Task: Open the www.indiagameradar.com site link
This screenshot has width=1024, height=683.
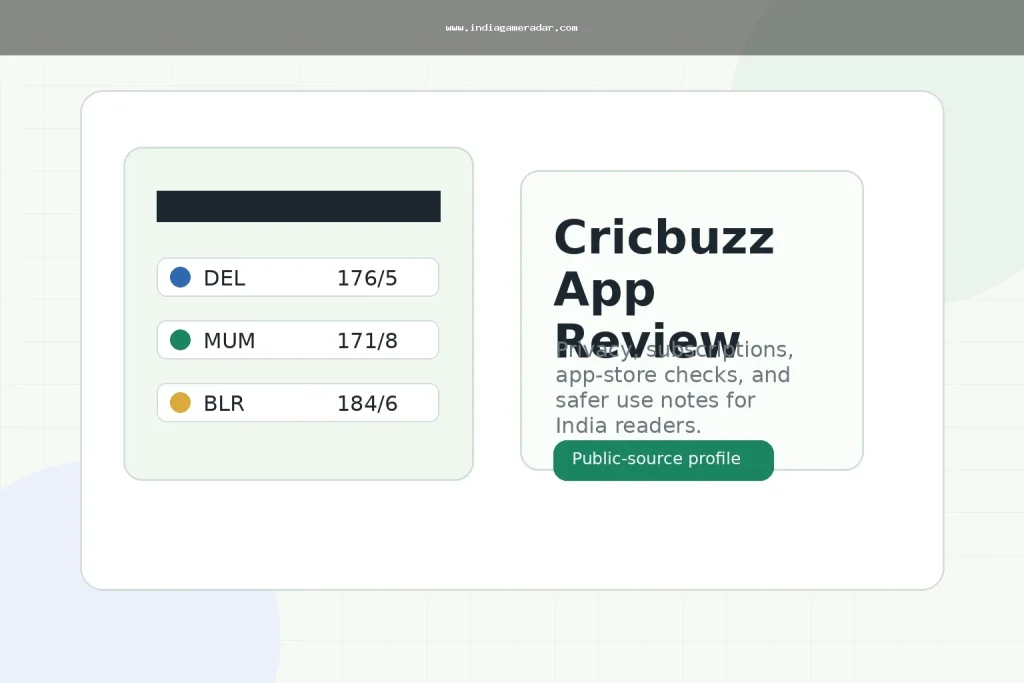Action: click(x=511, y=27)
